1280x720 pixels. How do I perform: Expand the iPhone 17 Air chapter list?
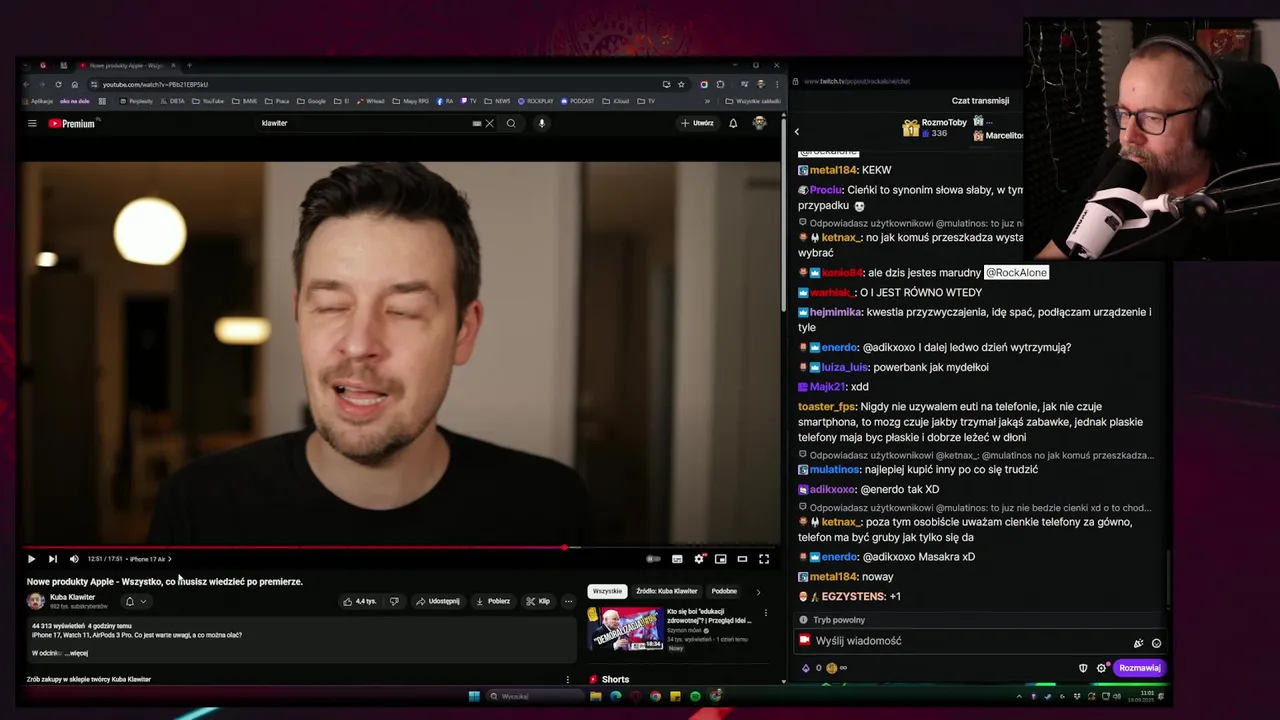click(151, 559)
